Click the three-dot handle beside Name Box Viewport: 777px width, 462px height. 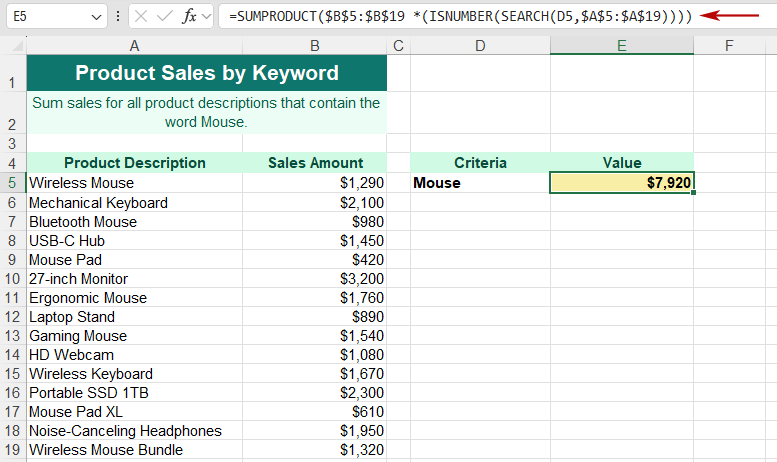click(x=118, y=16)
